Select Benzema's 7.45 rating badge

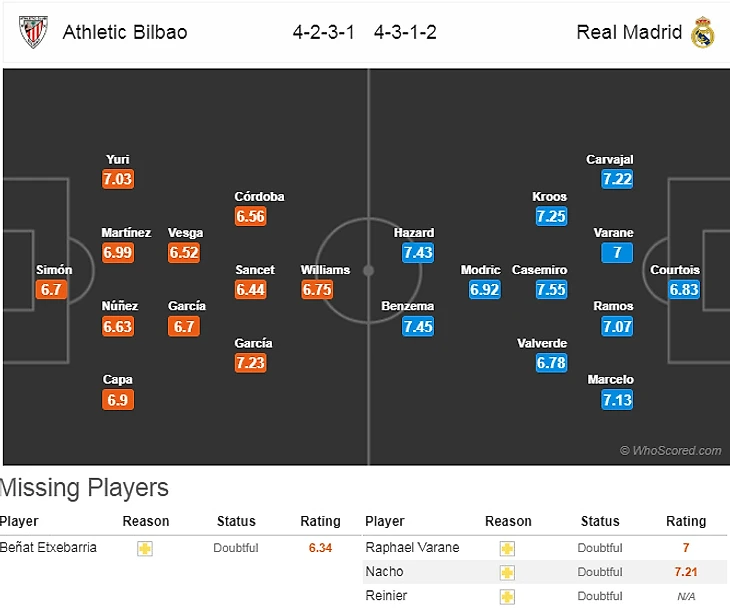click(x=418, y=326)
